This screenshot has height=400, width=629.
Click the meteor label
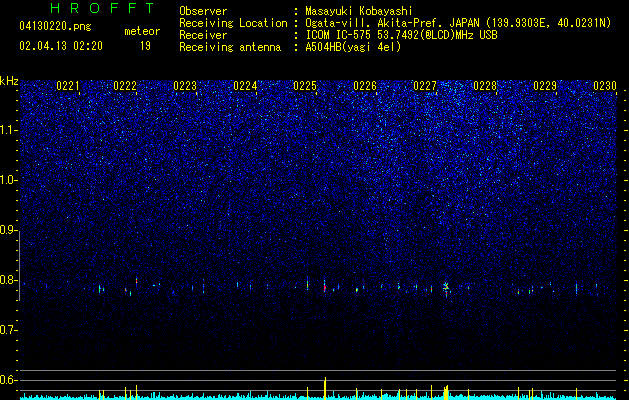(142, 31)
